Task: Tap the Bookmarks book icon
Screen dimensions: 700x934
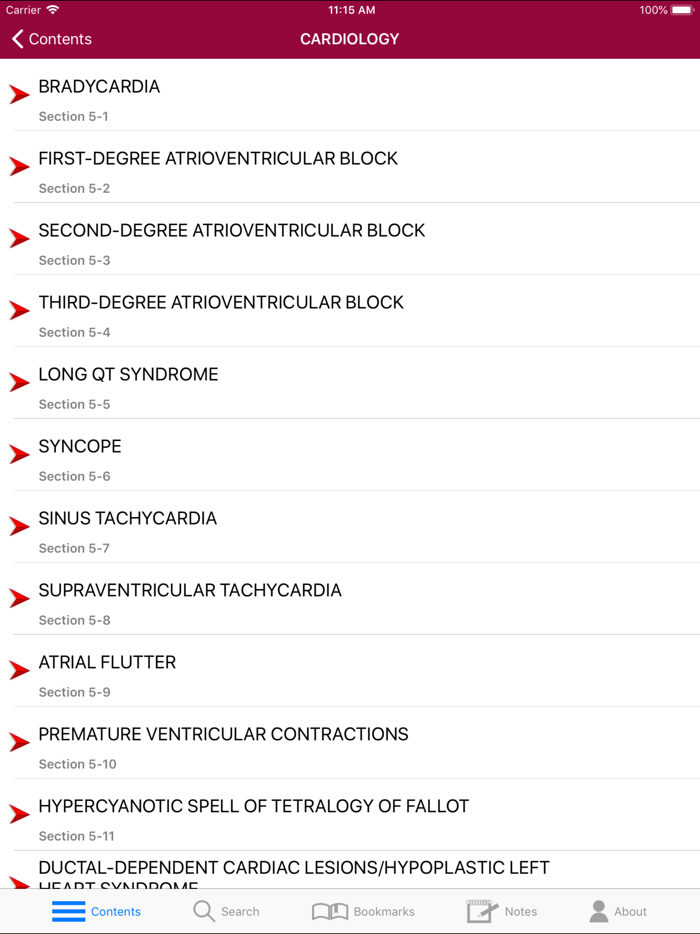Action: tap(330, 911)
